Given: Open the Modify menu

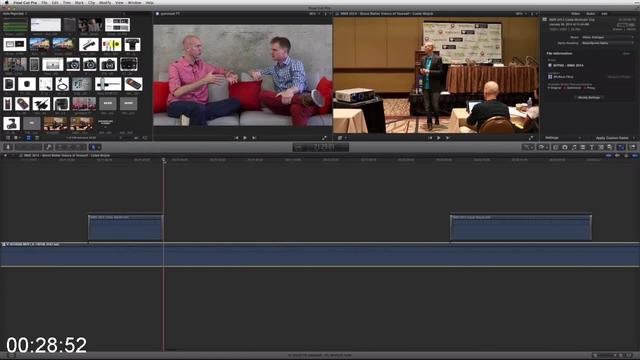Looking at the screenshot, I should (105, 2).
